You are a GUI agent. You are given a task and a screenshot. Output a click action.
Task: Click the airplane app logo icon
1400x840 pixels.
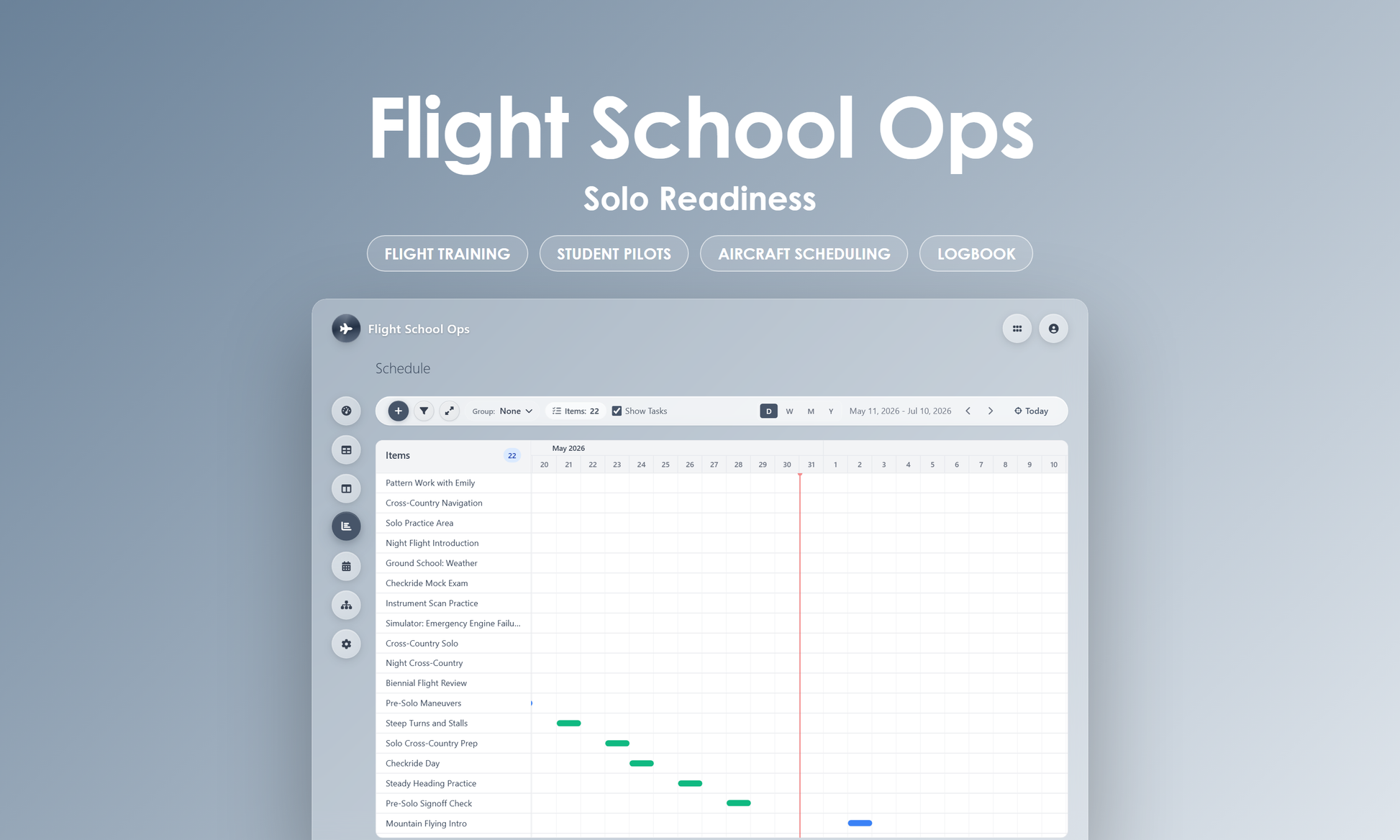click(346, 329)
